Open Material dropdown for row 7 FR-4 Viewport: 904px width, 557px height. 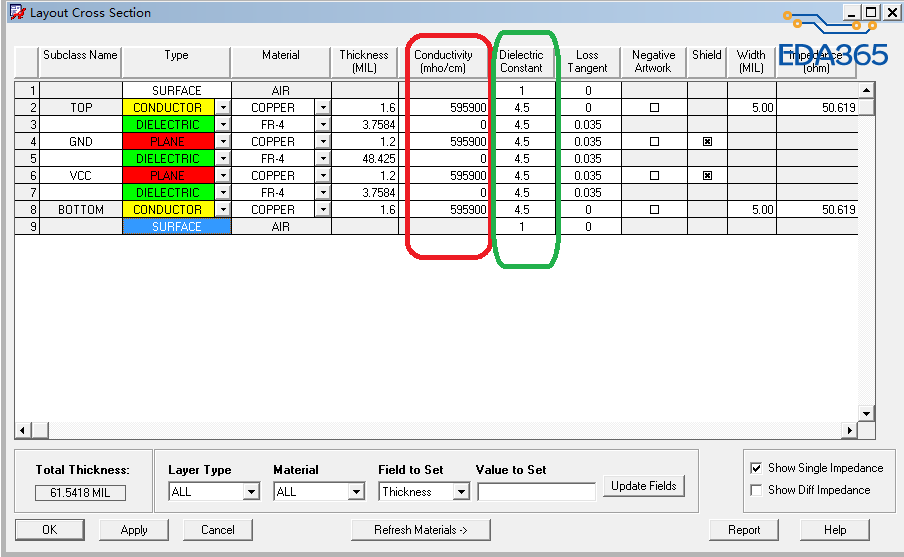pos(323,193)
